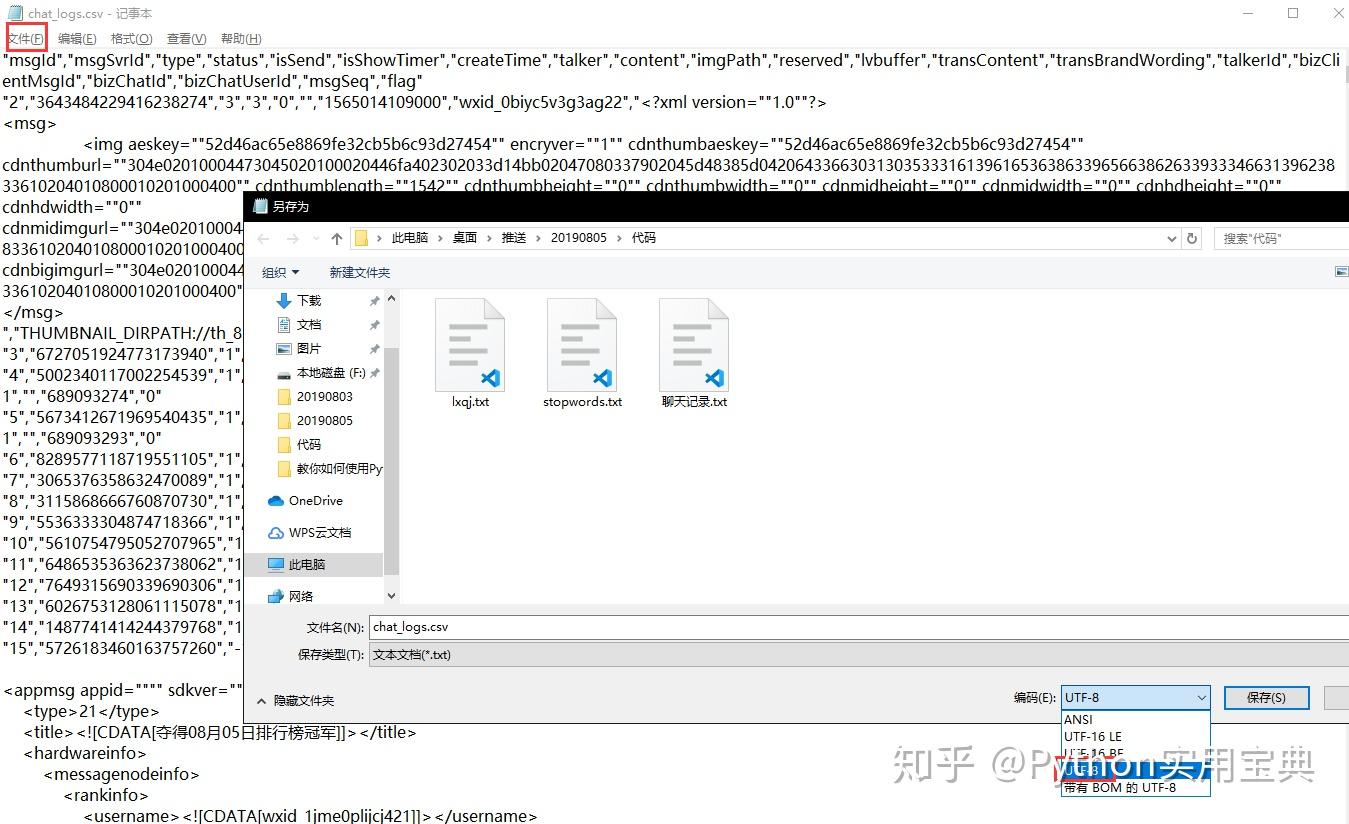The height and width of the screenshot is (824, 1349).
Task: Click the Back navigation arrow
Action: coord(262,238)
